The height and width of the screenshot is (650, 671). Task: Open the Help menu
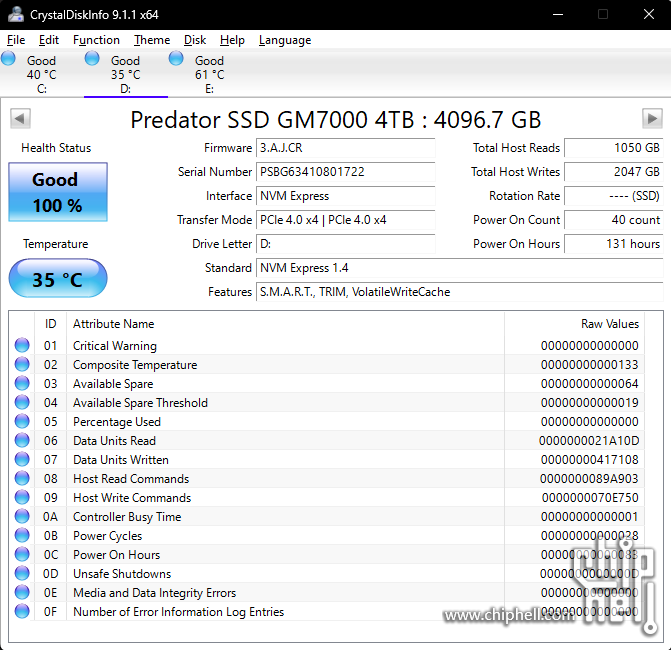pyautogui.click(x=232, y=40)
